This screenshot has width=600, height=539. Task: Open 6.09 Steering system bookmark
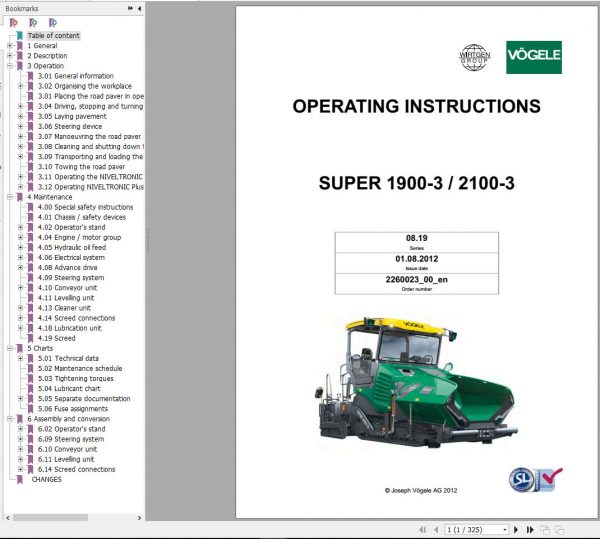71,439
